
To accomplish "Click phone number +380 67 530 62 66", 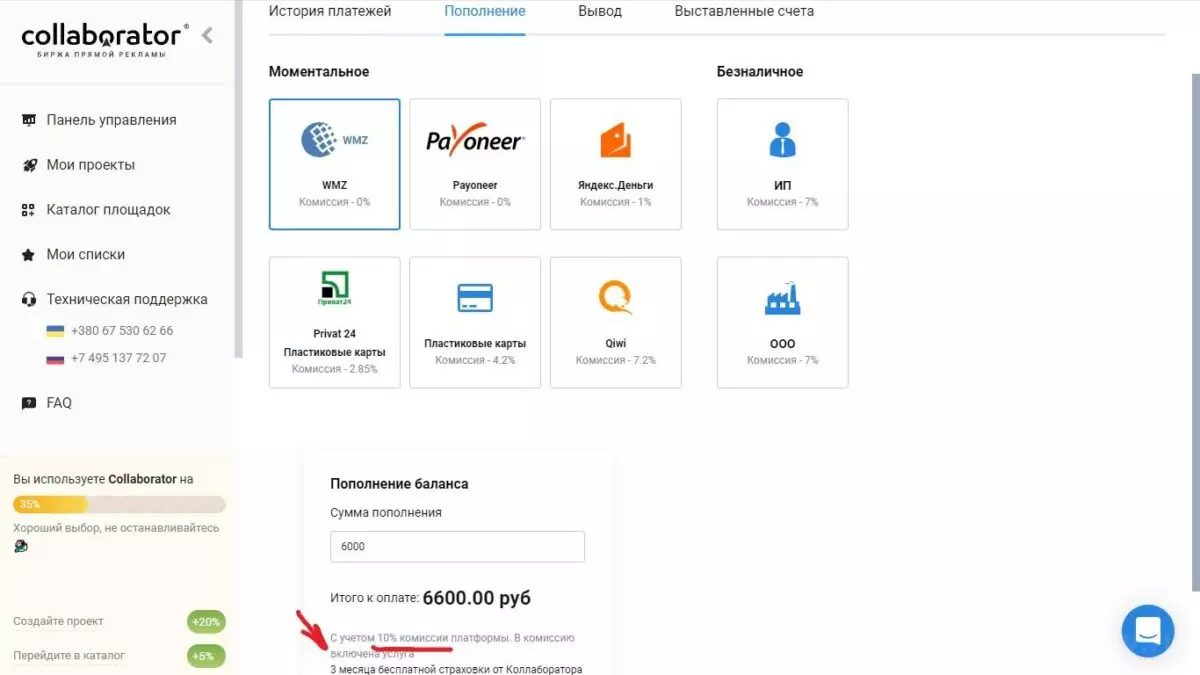I will pyautogui.click(x=122, y=331).
